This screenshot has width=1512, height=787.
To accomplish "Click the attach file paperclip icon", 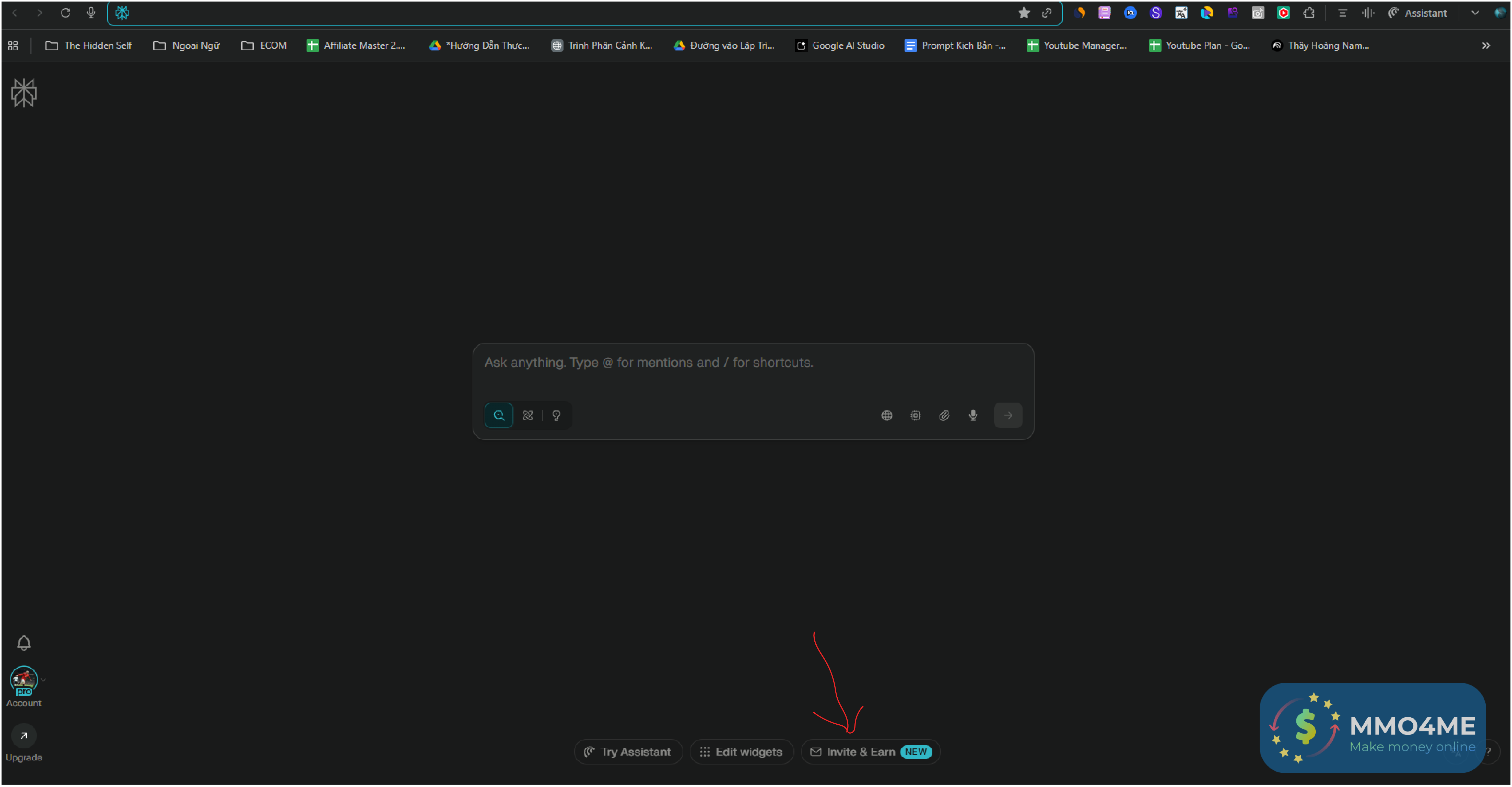I will pos(944,416).
